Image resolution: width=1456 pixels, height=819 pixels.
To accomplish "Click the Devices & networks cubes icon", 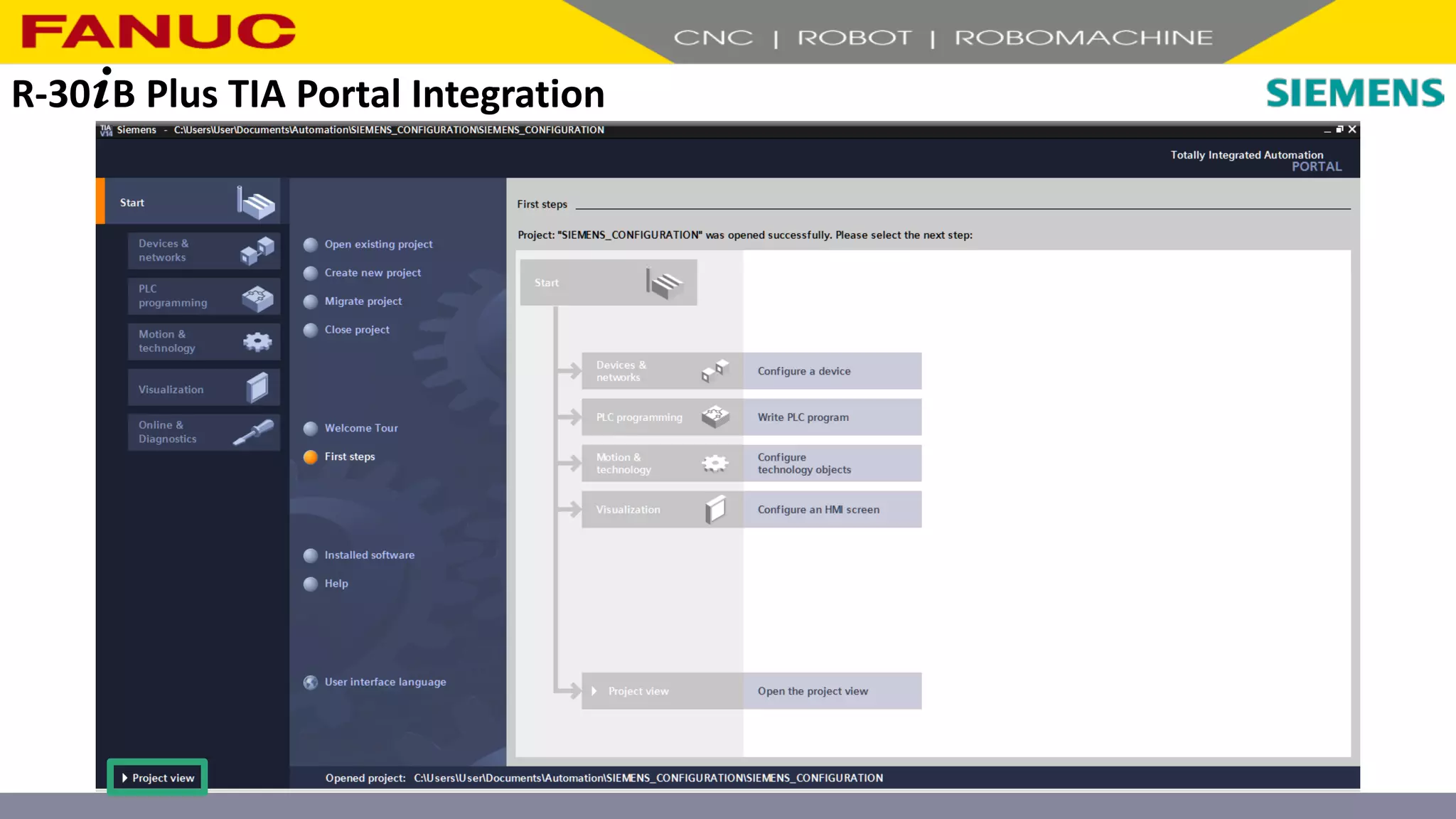I will point(257,251).
